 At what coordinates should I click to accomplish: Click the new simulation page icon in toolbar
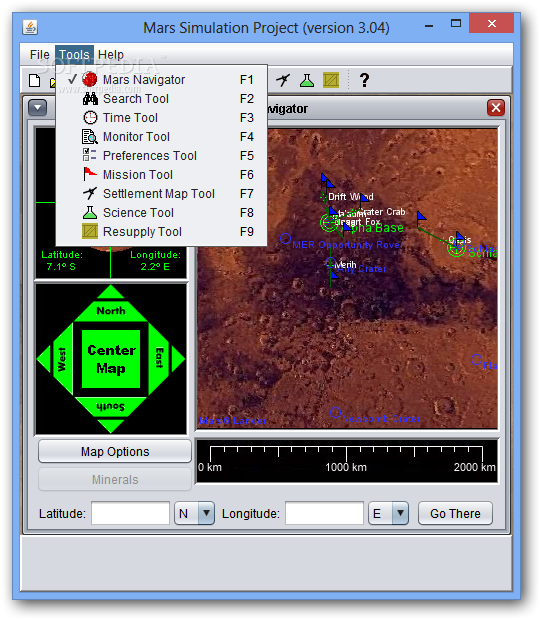coord(35,80)
